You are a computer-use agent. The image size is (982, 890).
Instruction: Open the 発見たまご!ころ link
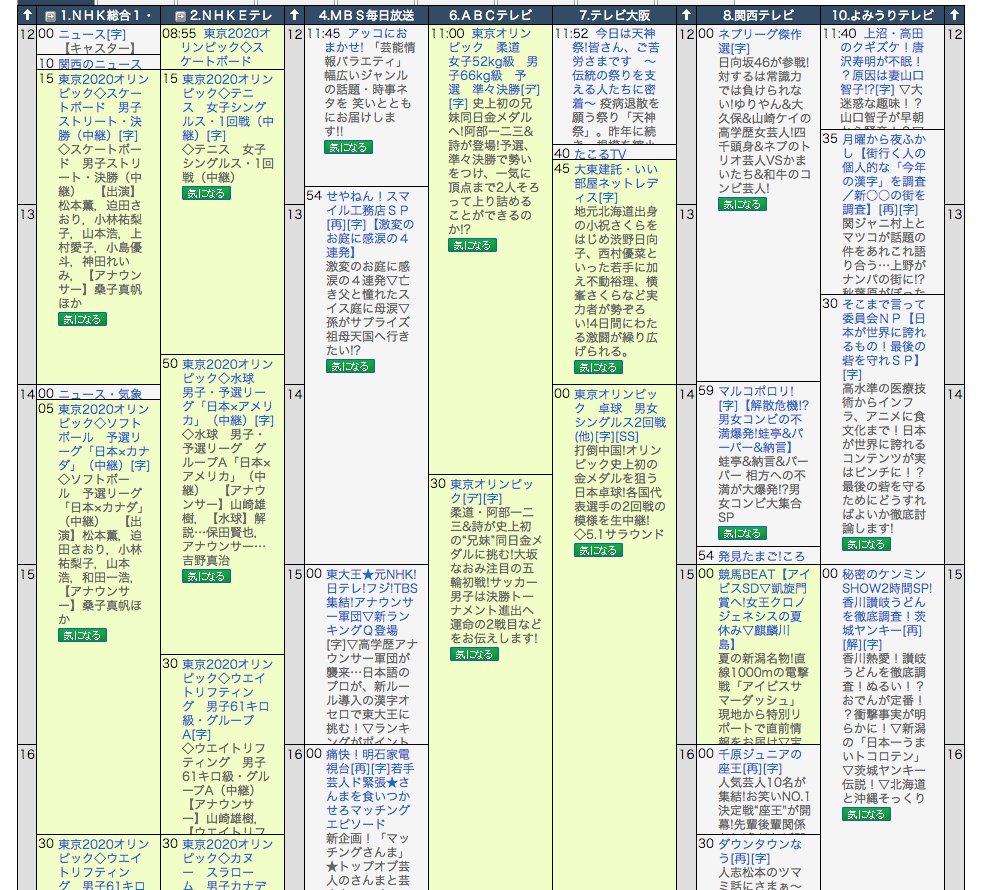[x=761, y=556]
